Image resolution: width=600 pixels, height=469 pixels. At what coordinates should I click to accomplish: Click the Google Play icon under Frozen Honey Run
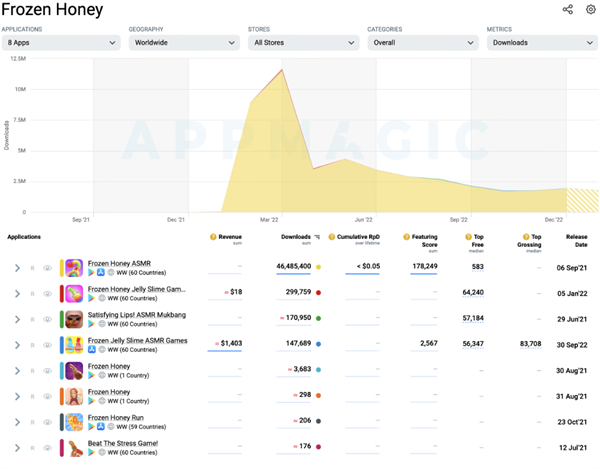point(91,427)
